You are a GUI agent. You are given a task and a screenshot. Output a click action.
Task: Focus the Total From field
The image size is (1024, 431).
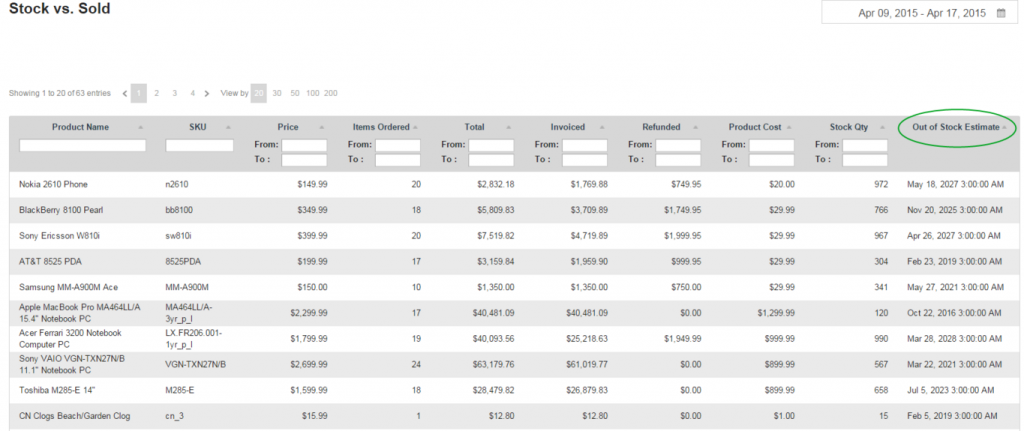coord(491,145)
